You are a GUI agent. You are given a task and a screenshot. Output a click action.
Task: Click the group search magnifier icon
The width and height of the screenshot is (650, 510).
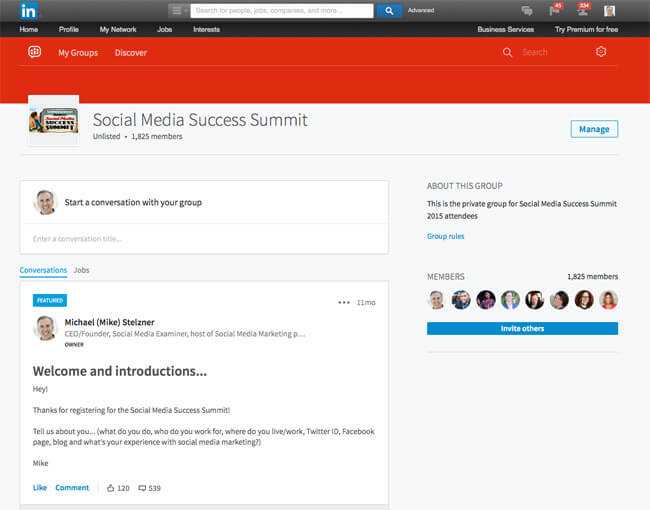pos(507,52)
